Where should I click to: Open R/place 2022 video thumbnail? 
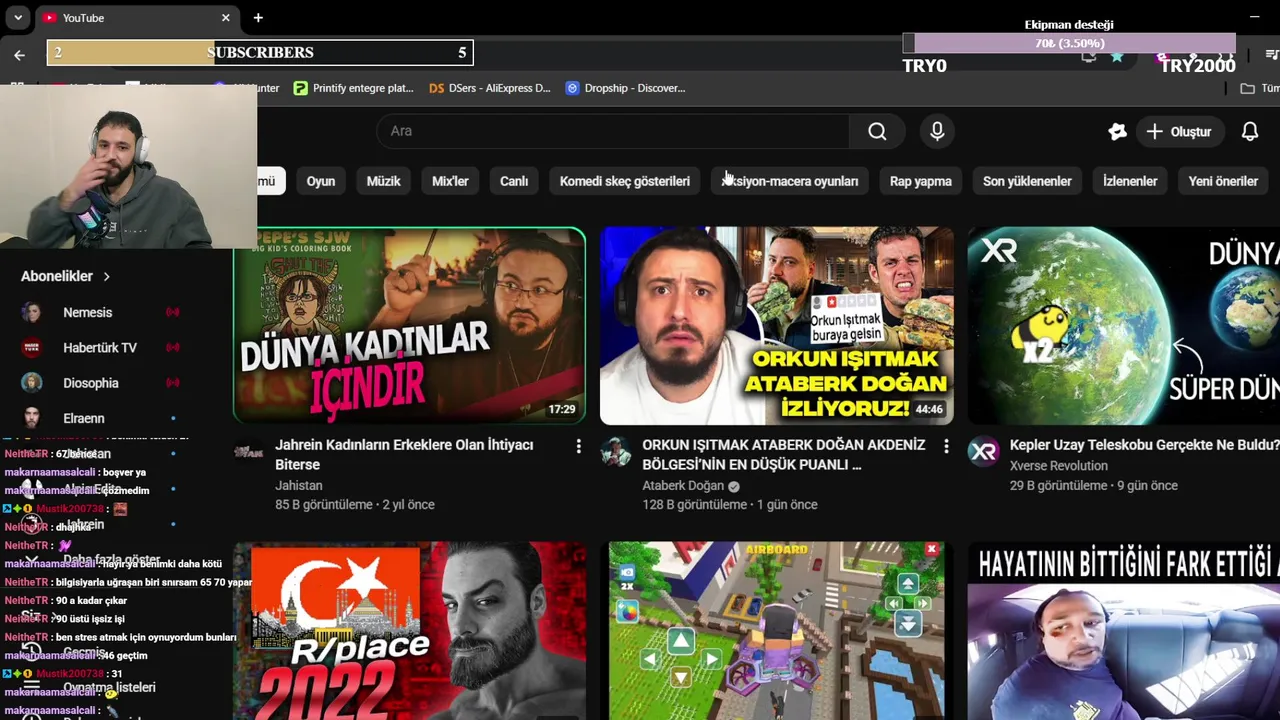(409, 631)
